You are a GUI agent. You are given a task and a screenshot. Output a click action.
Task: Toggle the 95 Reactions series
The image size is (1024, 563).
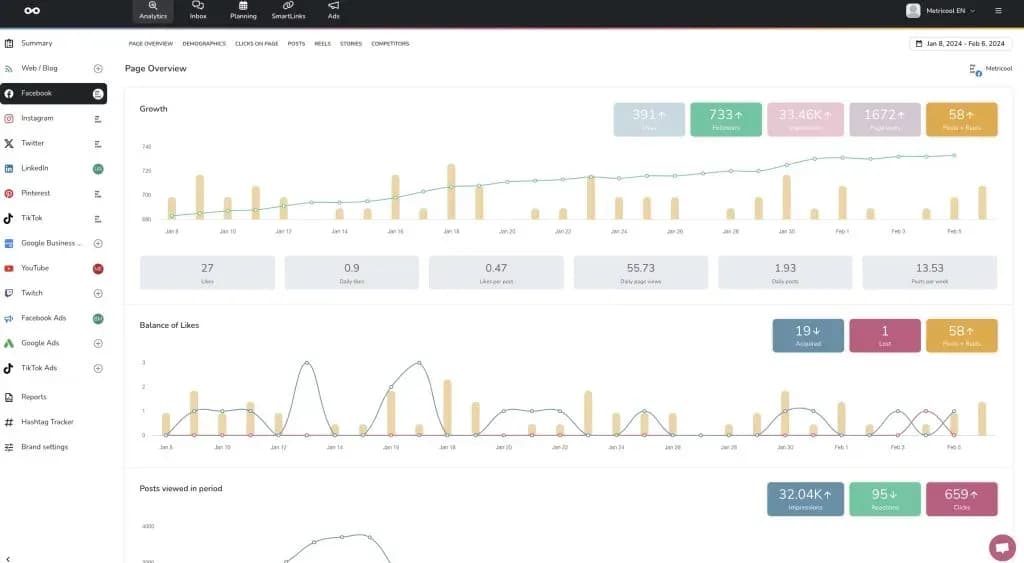pyautogui.click(x=885, y=499)
